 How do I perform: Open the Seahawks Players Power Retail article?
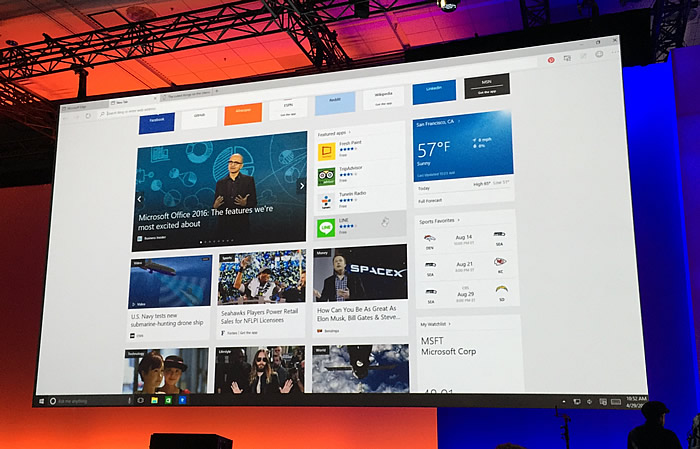tap(261, 294)
